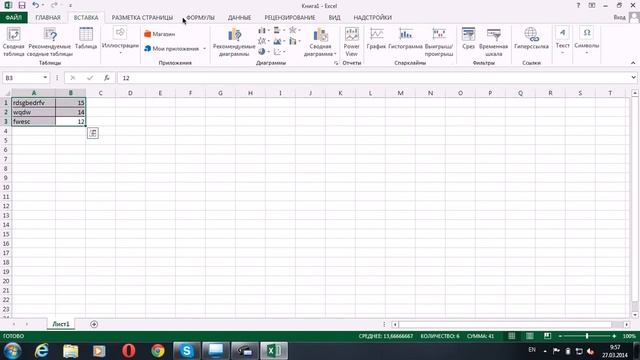The image size is (640, 360).
Task: Insert a line chart
Action: coord(264,41)
